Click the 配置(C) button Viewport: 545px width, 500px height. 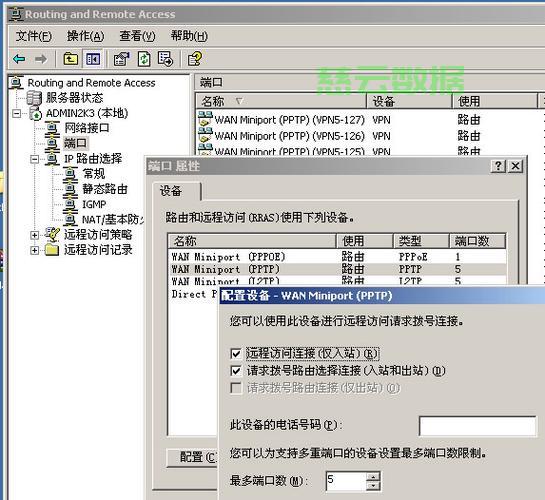pyautogui.click(x=192, y=457)
